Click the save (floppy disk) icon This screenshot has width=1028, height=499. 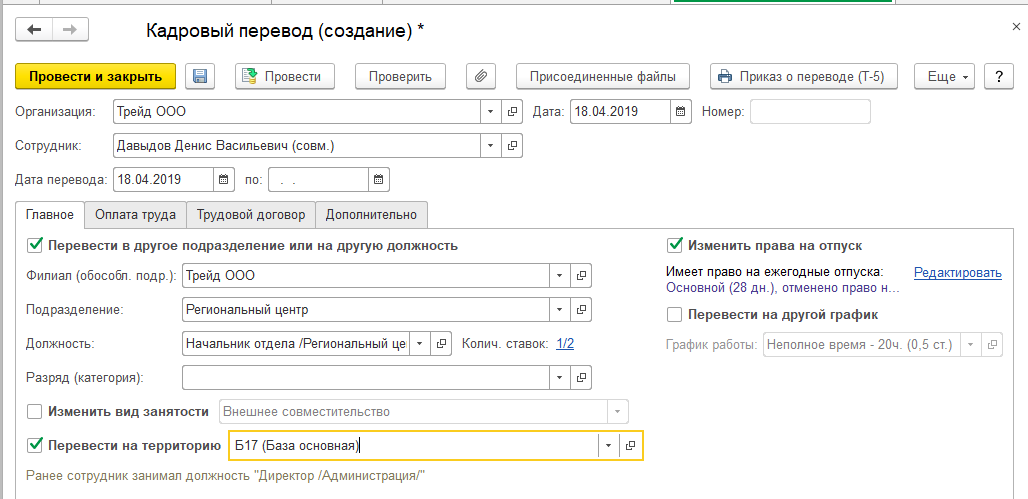coord(198,76)
